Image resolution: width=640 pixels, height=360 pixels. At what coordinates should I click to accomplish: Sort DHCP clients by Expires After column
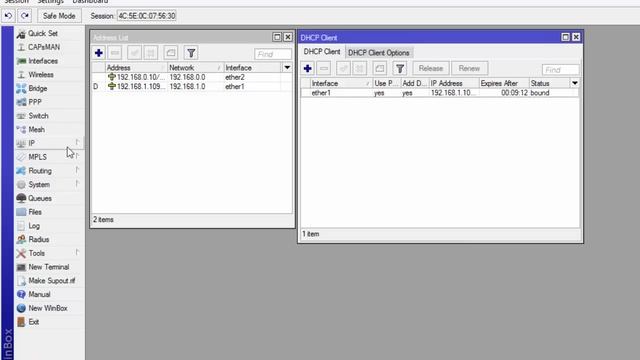pyautogui.click(x=504, y=83)
